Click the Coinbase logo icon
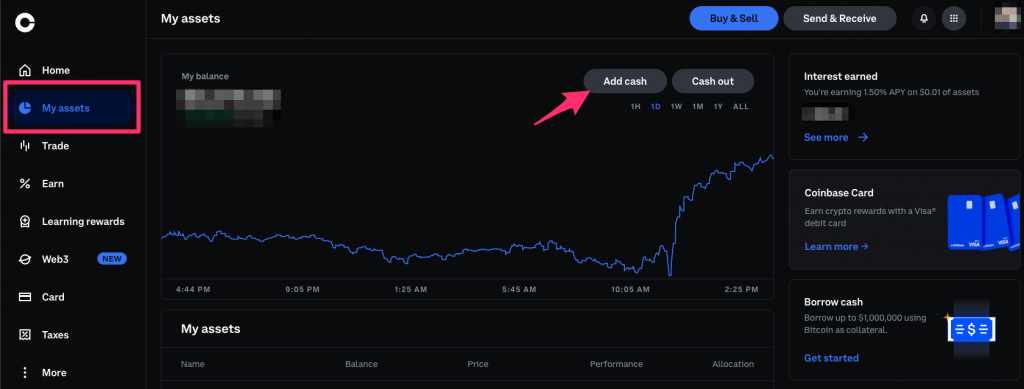 pyautogui.click(x=25, y=22)
